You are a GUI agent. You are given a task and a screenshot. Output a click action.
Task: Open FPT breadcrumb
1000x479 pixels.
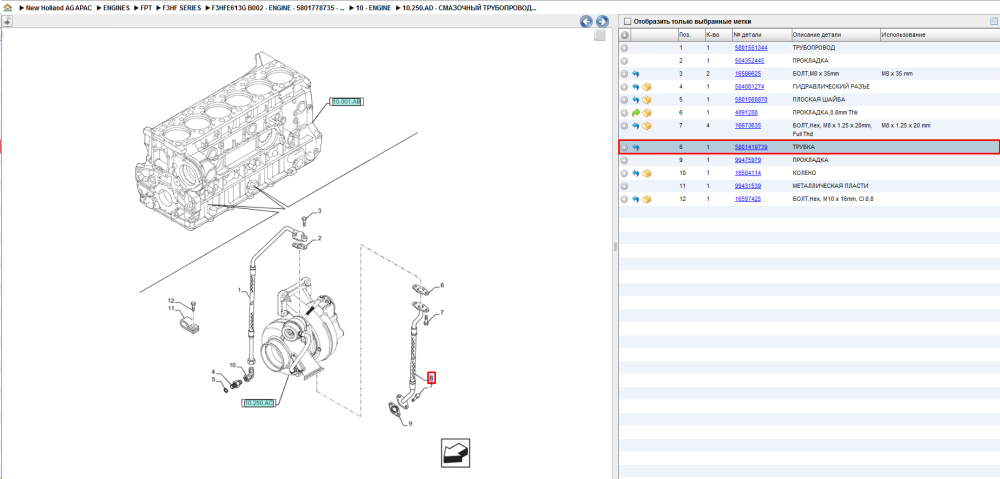[146, 8]
